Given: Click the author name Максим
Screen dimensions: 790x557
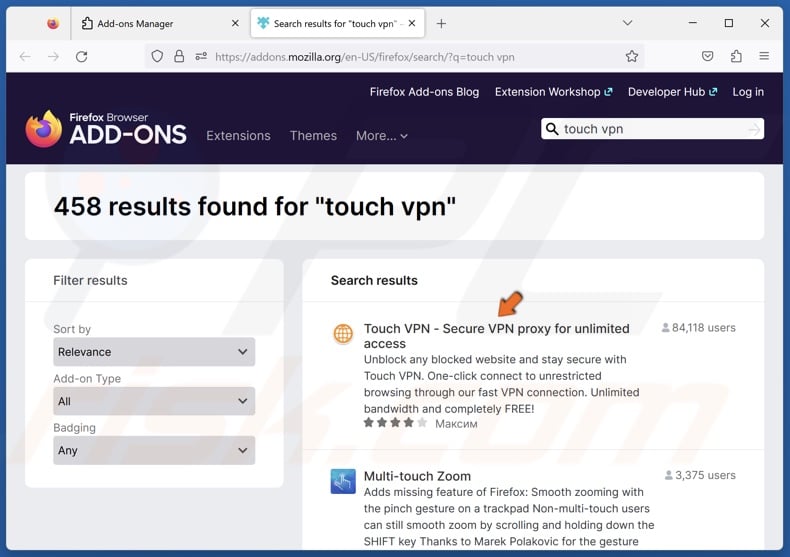Looking at the screenshot, I should click(456, 424).
